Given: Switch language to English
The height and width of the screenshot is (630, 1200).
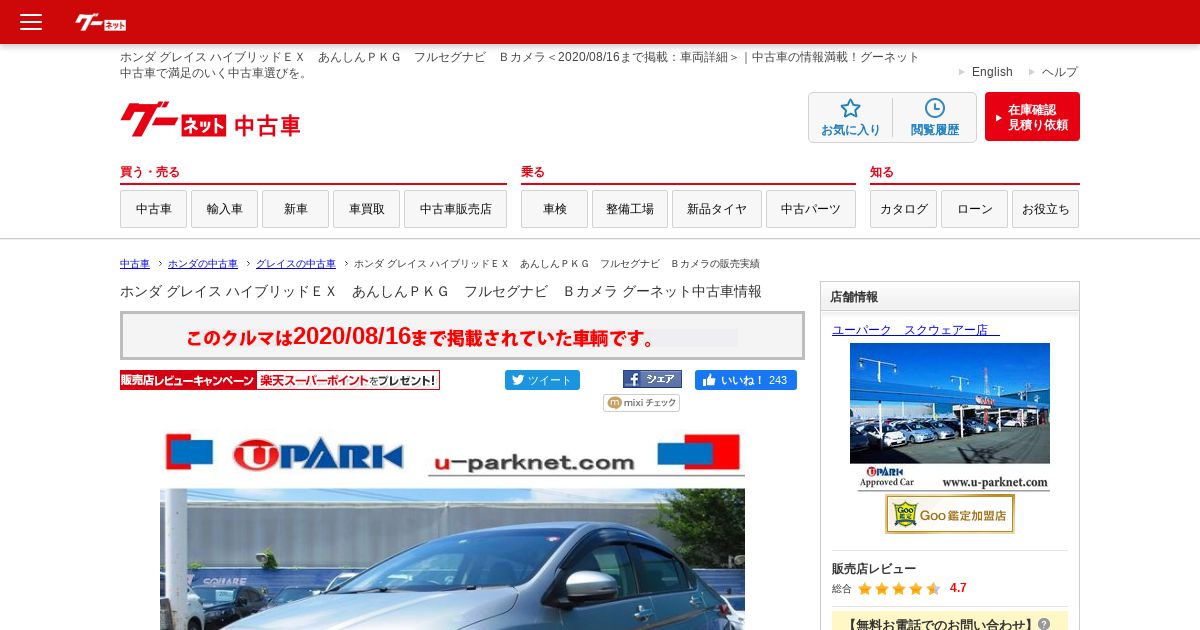Looking at the screenshot, I should click(992, 72).
